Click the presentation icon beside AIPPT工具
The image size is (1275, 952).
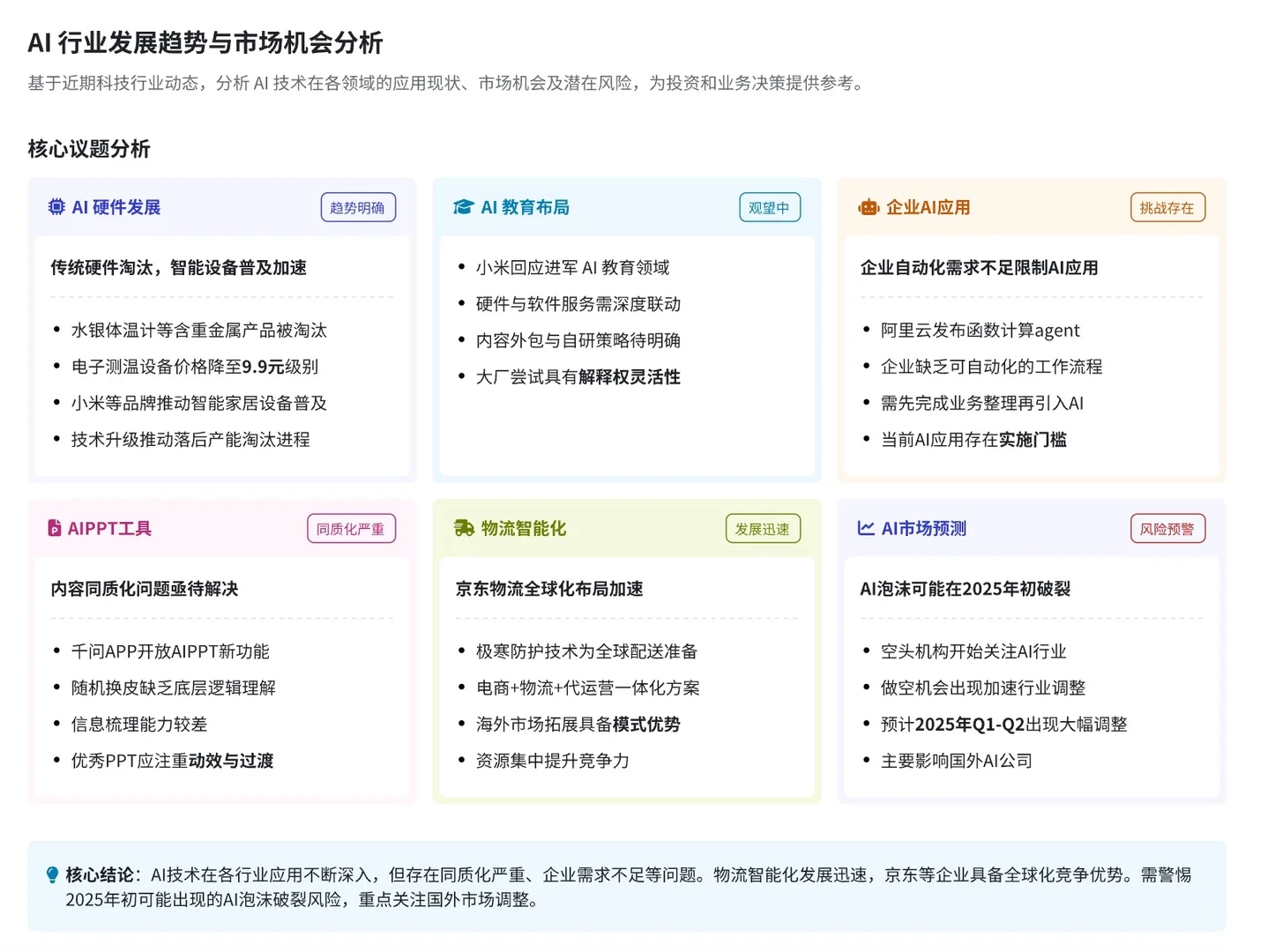click(x=54, y=528)
